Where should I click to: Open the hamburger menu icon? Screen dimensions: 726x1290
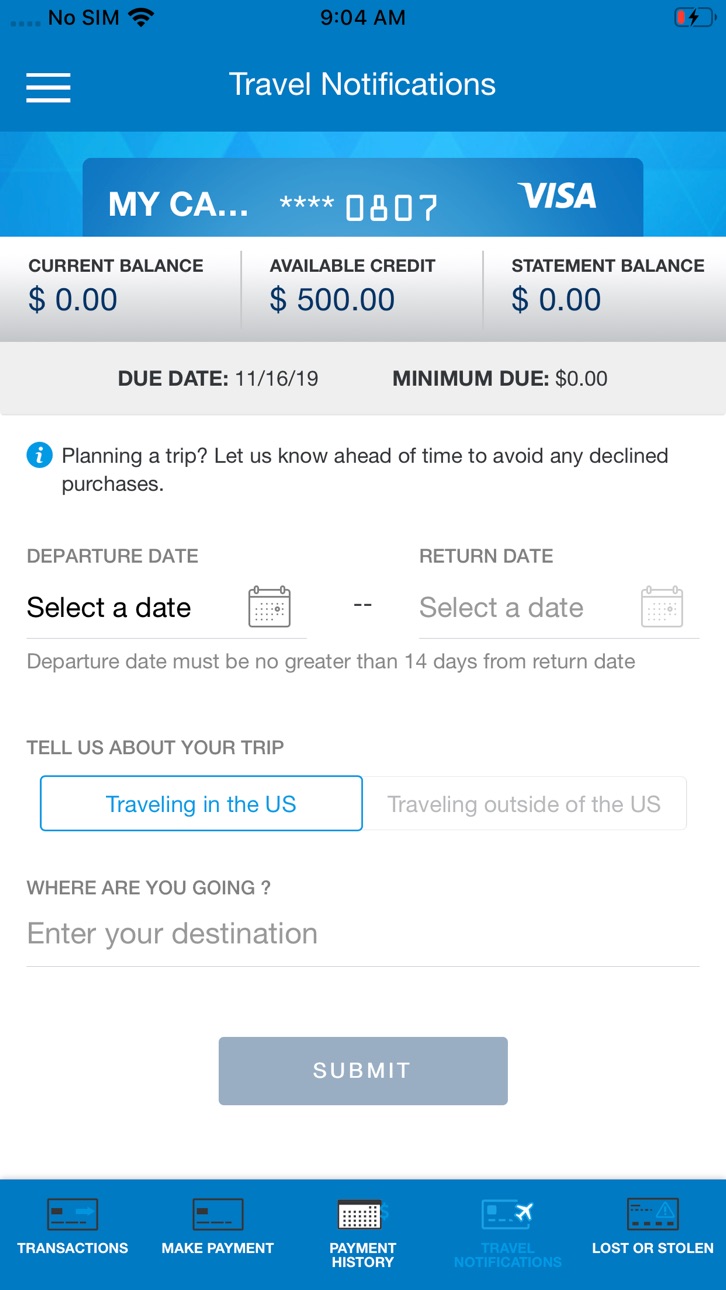[x=48, y=88]
